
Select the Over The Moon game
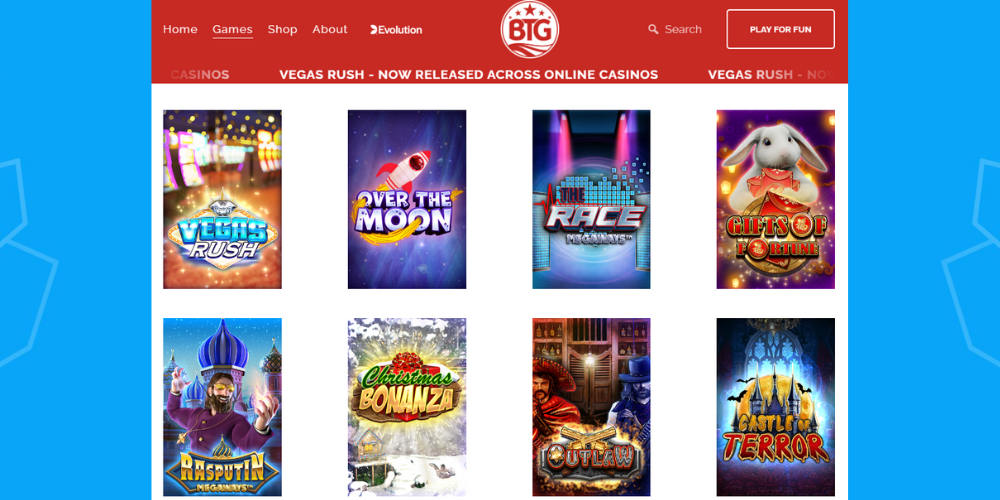point(407,200)
